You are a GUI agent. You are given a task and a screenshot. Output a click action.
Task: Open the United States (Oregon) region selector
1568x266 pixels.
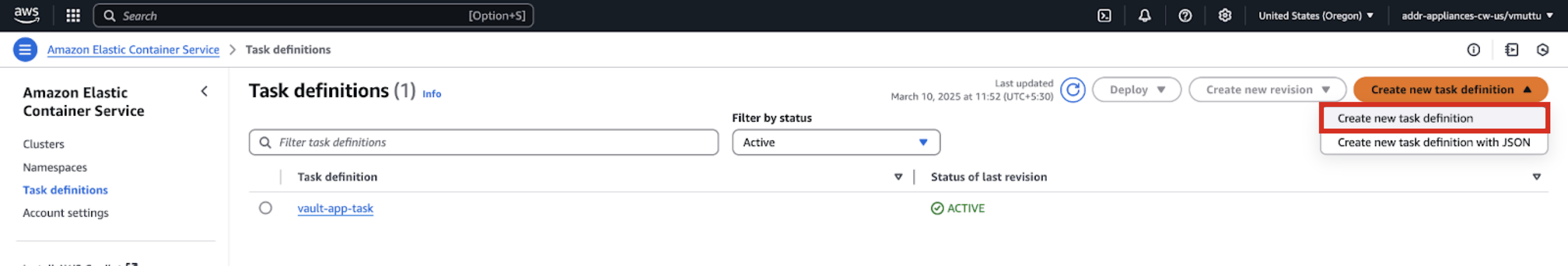click(1315, 16)
